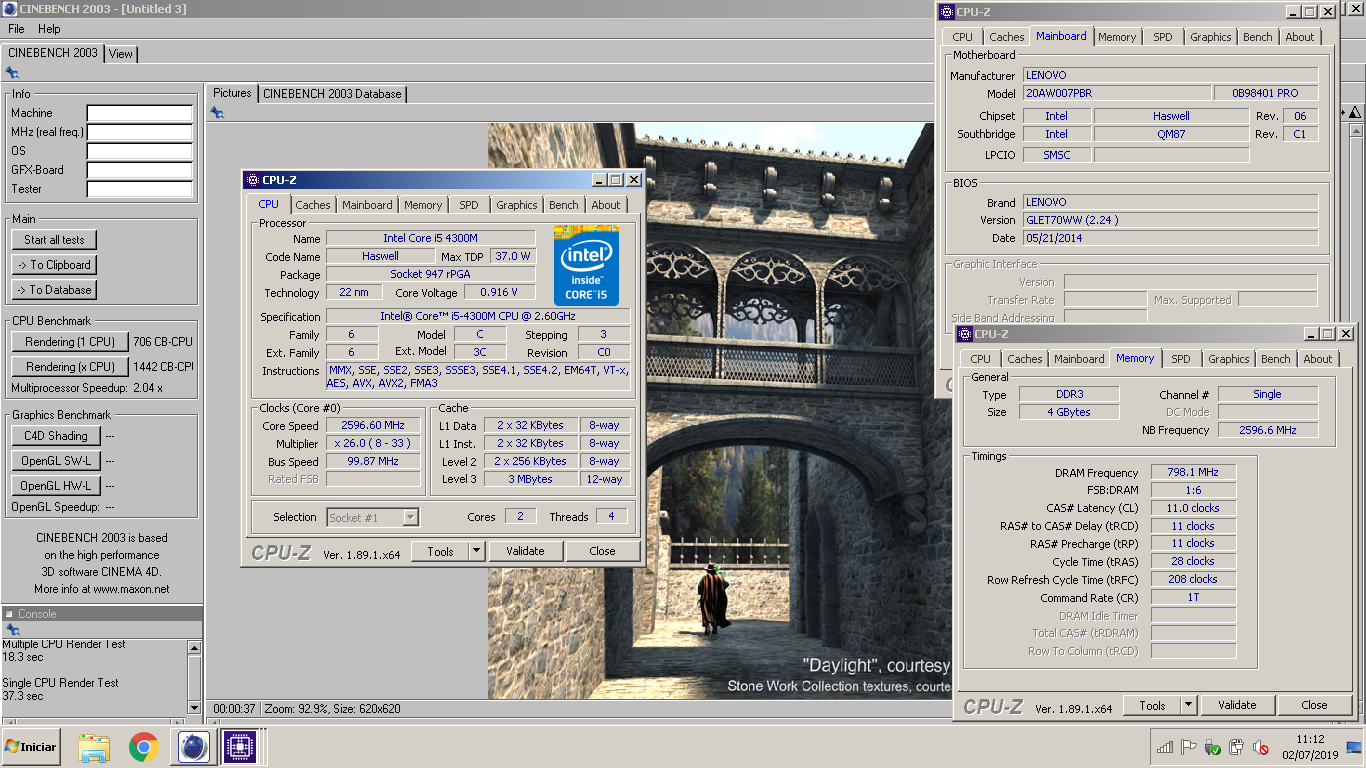Click motherboard model 20AW007PBR field
Image resolution: width=1366 pixels, height=768 pixels.
1116,93
